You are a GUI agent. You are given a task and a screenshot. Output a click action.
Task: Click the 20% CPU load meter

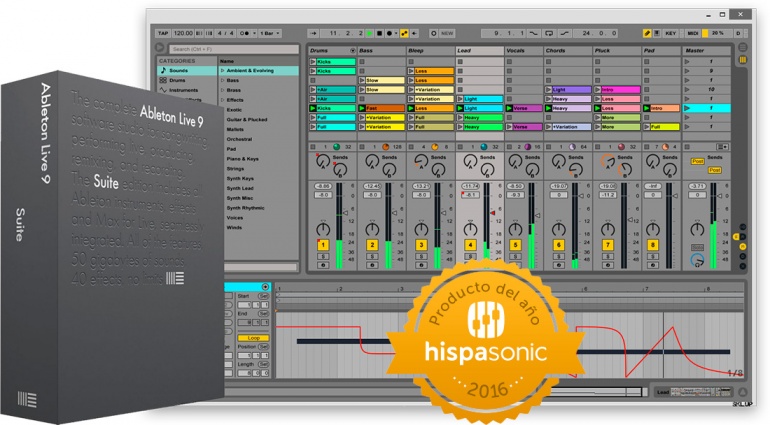(x=718, y=33)
